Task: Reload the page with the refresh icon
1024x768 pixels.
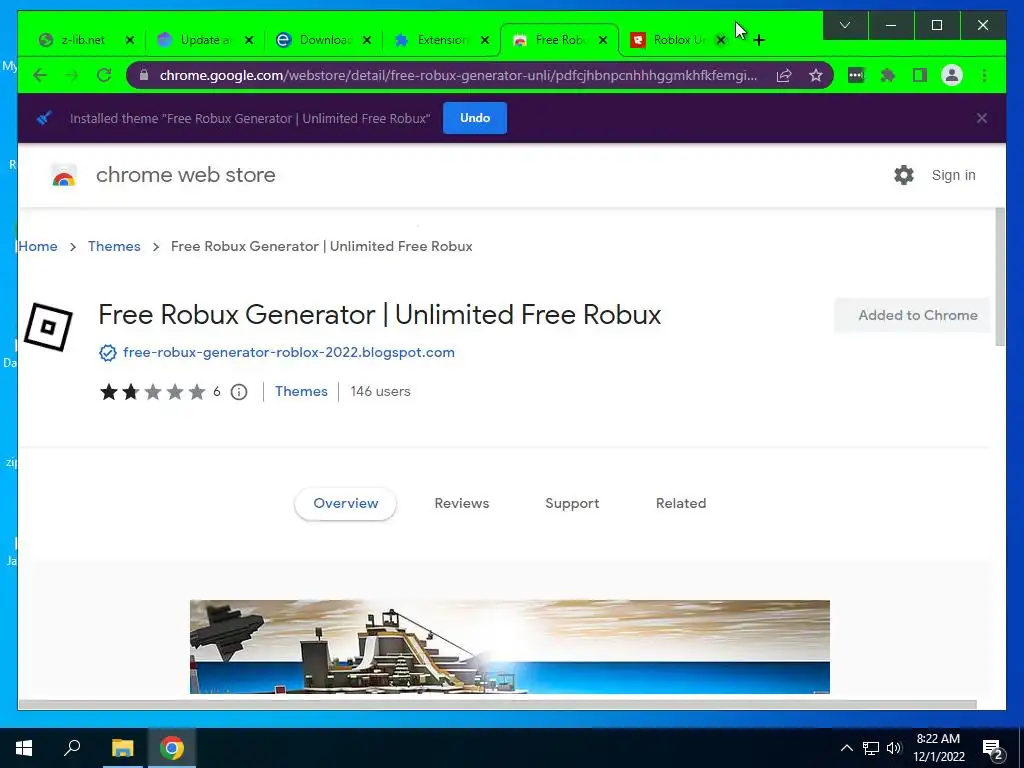Action: (104, 76)
